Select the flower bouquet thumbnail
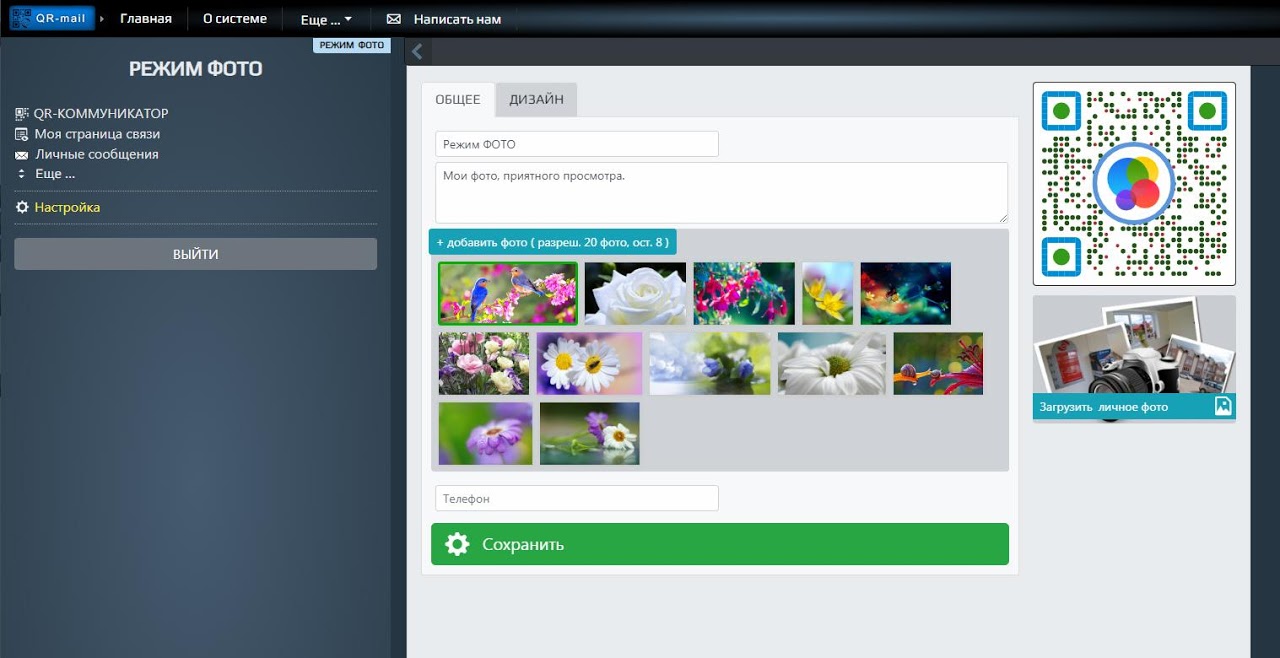The width and height of the screenshot is (1280, 658). 484,364
